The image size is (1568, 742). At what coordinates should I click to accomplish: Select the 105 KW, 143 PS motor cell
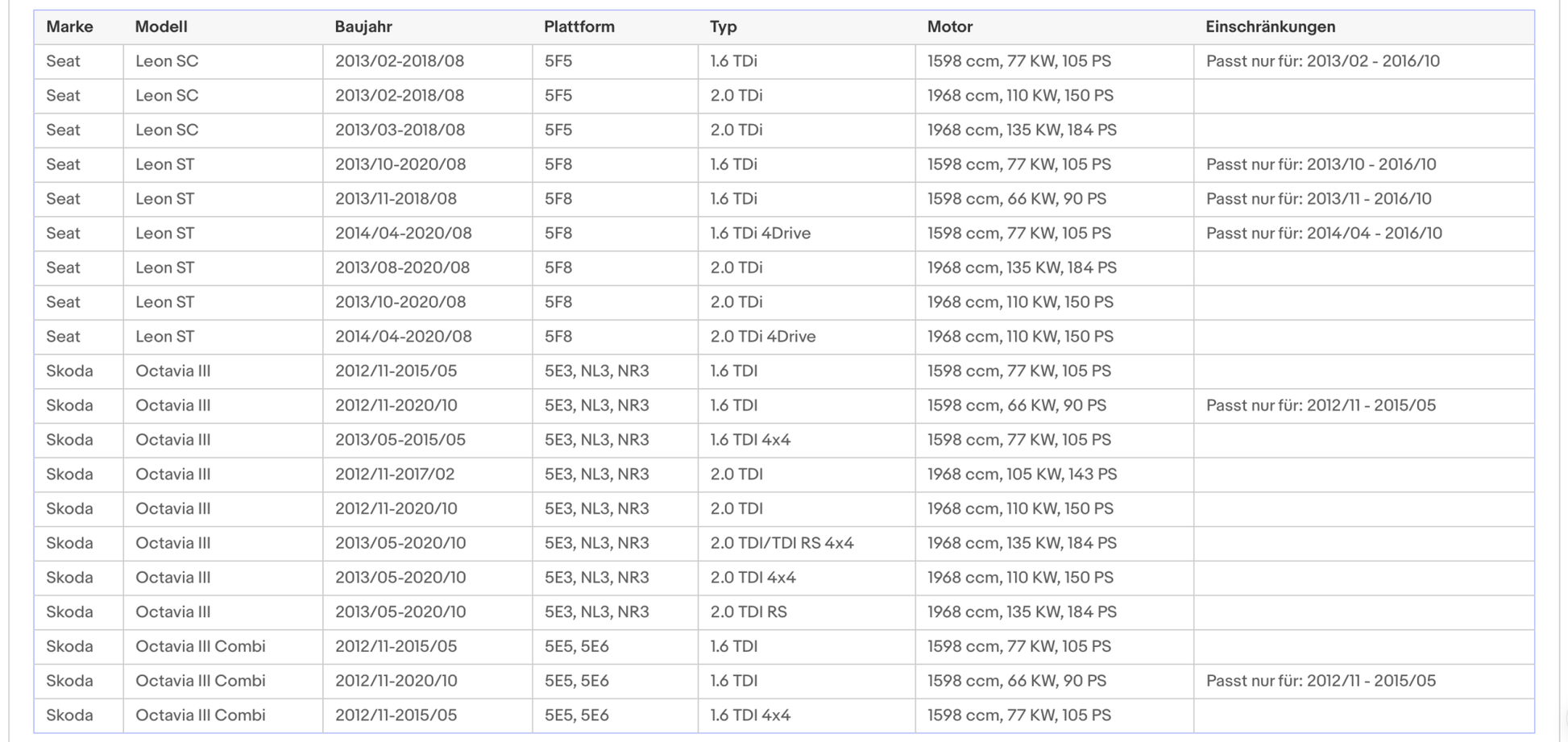coord(1021,474)
